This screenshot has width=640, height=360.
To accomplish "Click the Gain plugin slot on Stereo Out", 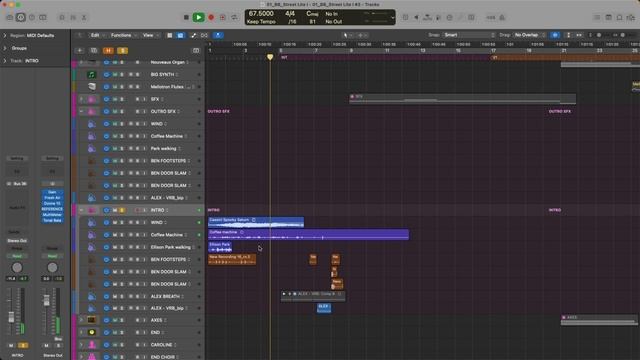I will 52,192.
